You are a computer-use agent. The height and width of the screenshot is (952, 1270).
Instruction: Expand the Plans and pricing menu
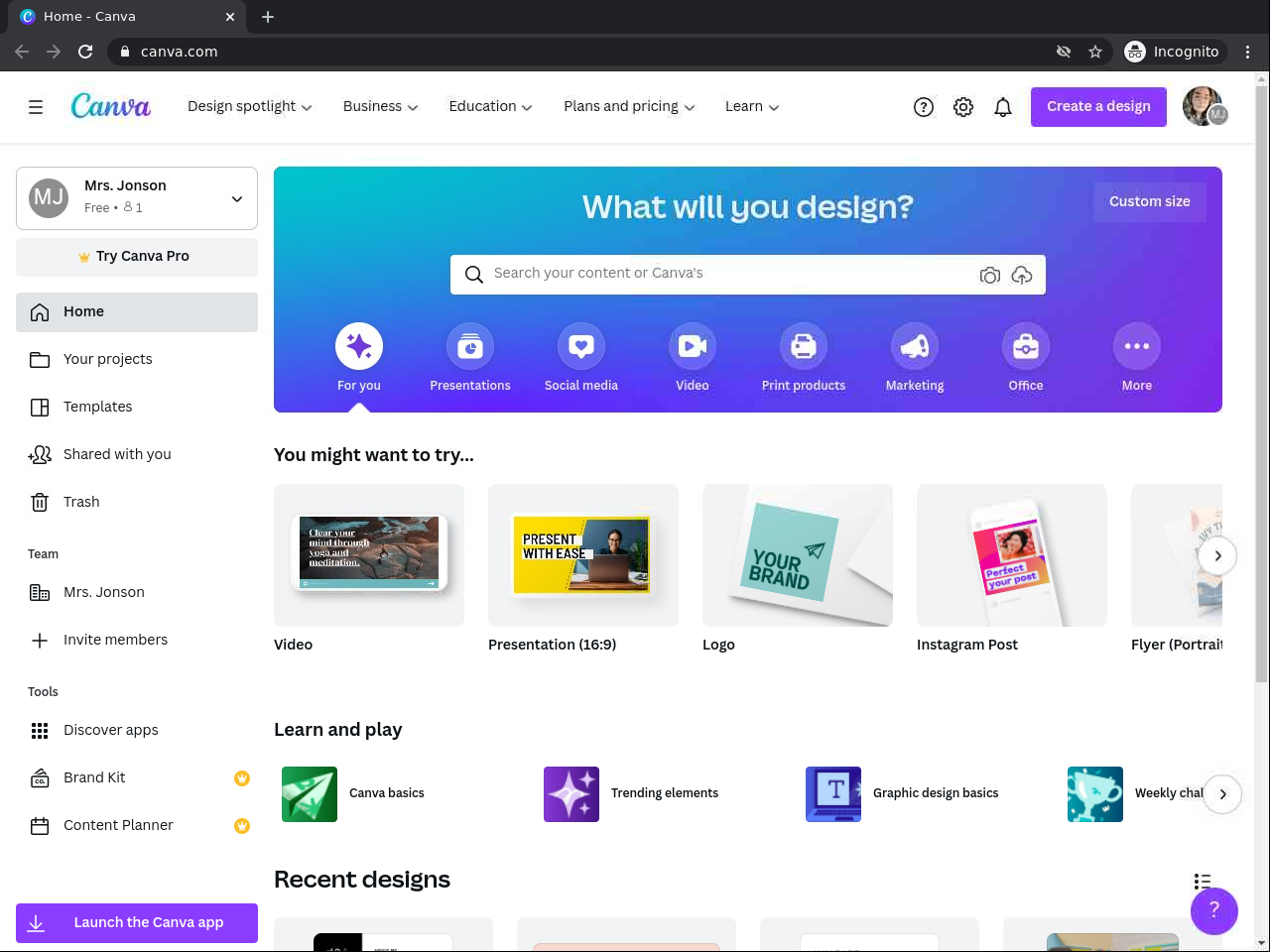(x=629, y=106)
